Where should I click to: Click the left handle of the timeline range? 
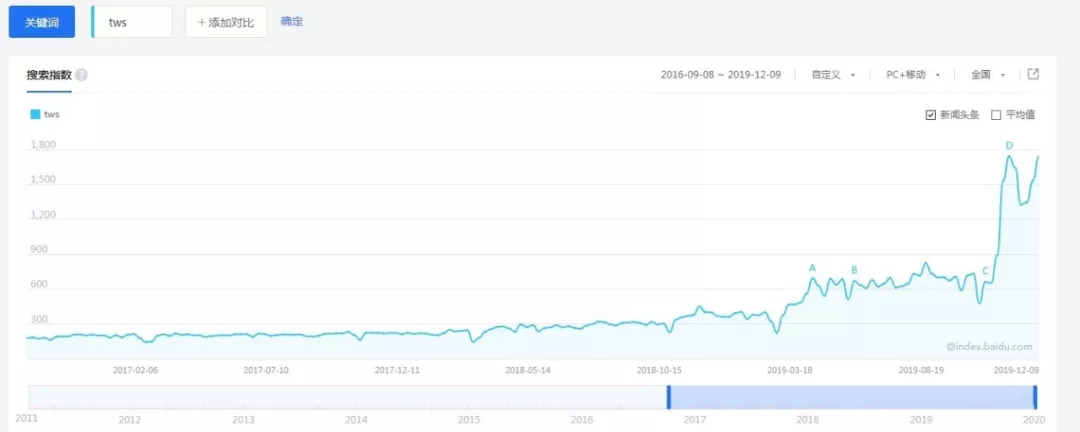pos(668,397)
